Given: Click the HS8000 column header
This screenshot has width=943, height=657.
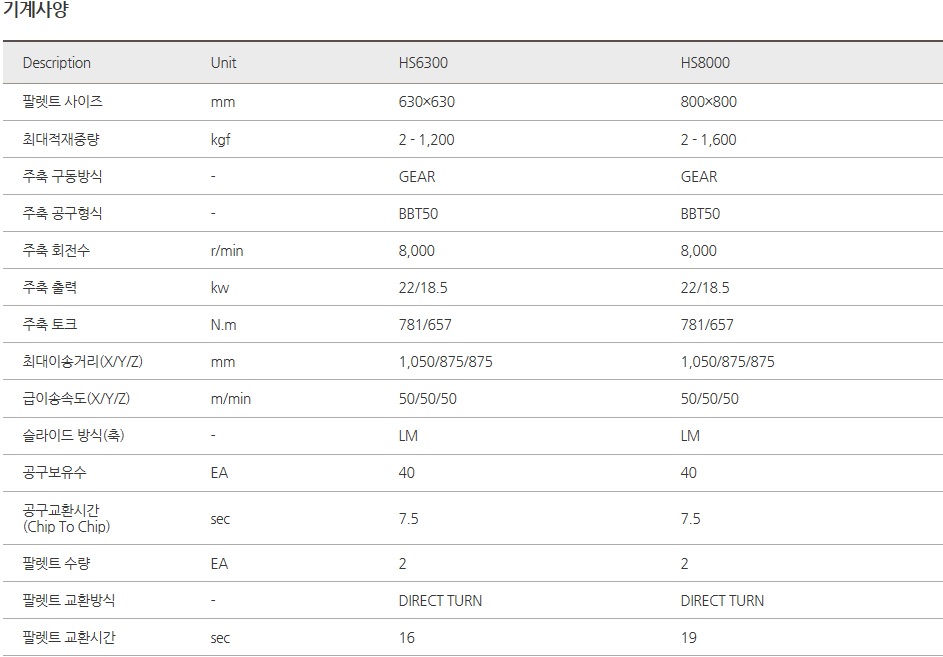Looking at the screenshot, I should [x=705, y=63].
